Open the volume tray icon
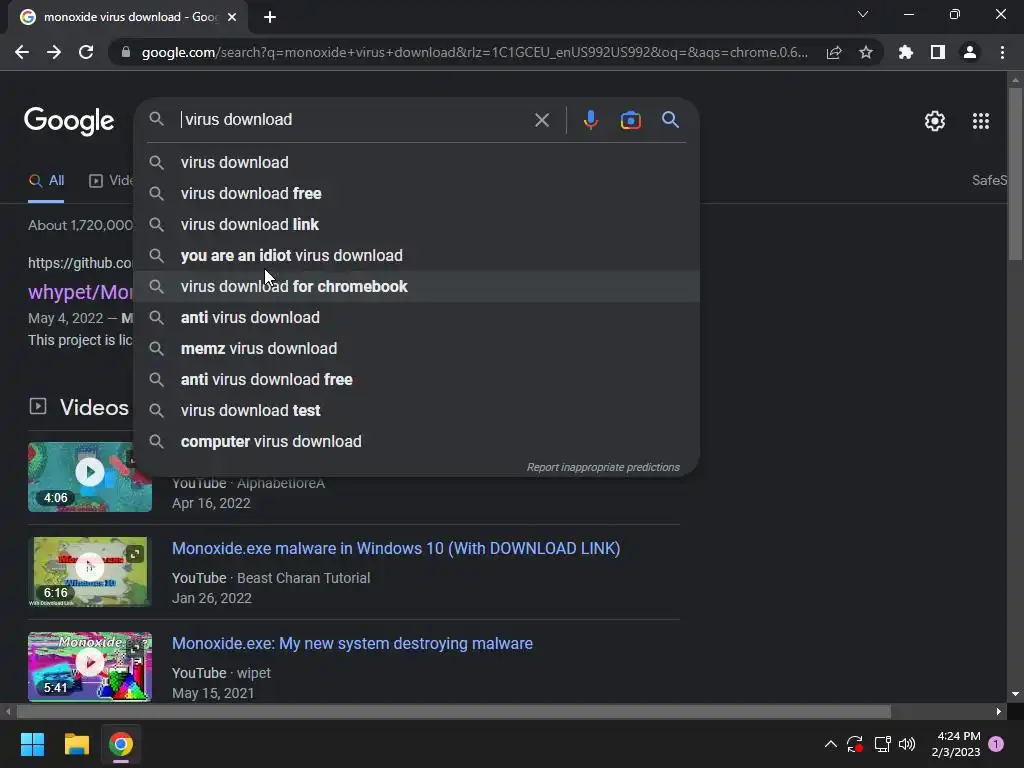The height and width of the screenshot is (768, 1024). tap(907, 744)
